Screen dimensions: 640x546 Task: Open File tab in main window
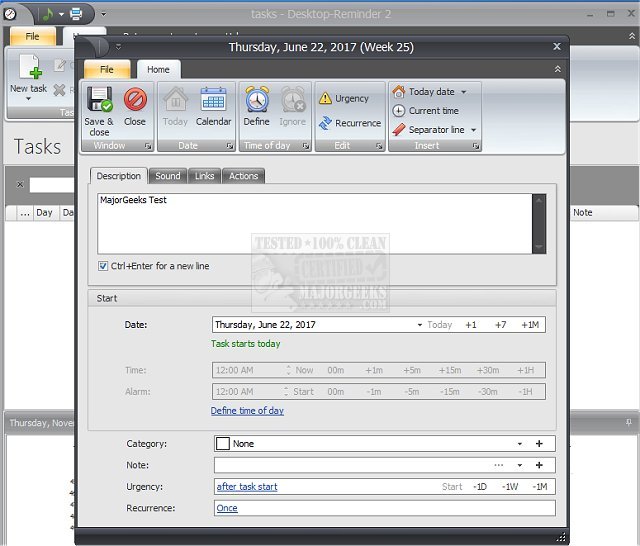point(33,36)
